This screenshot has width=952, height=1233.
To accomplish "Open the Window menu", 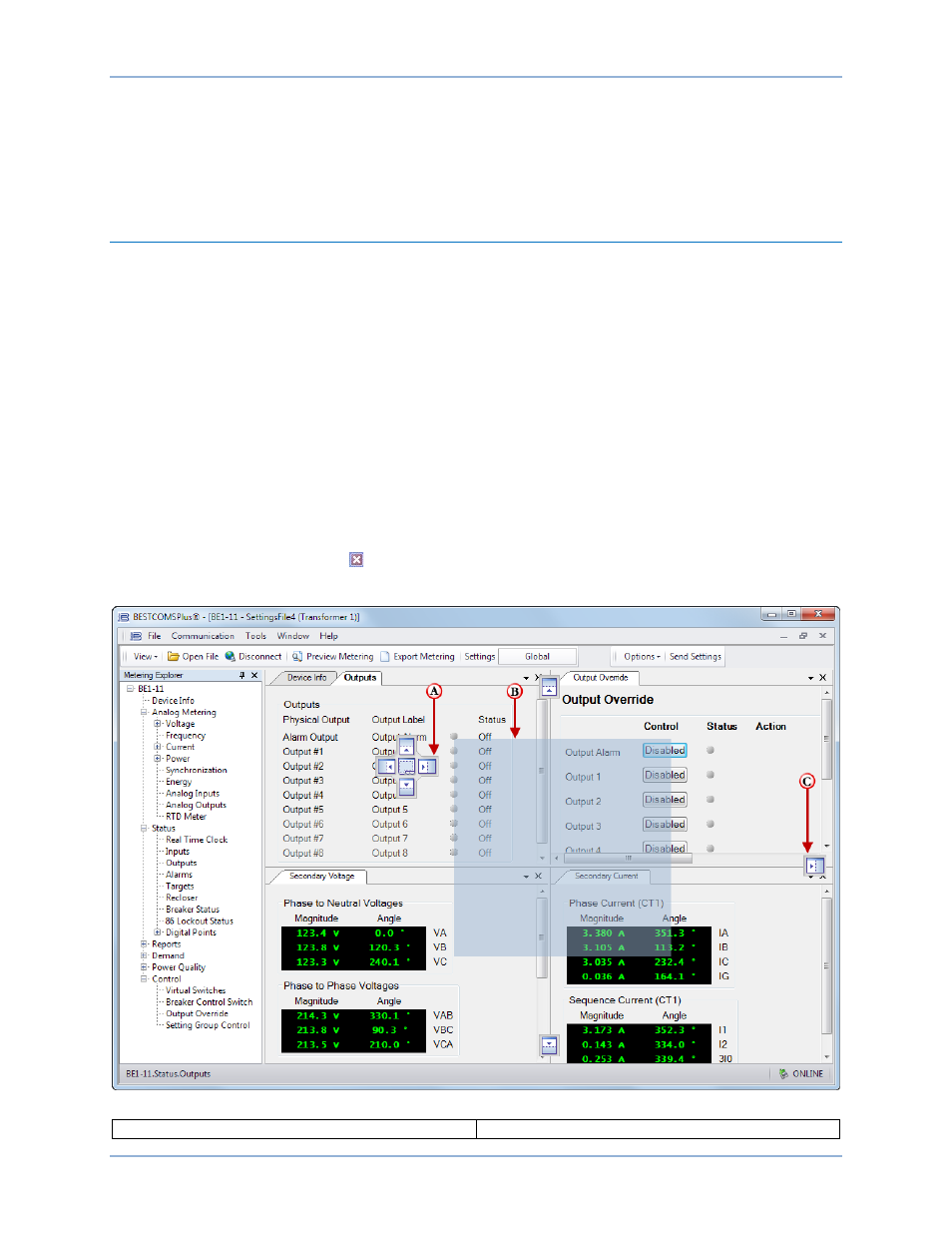I will [x=293, y=636].
